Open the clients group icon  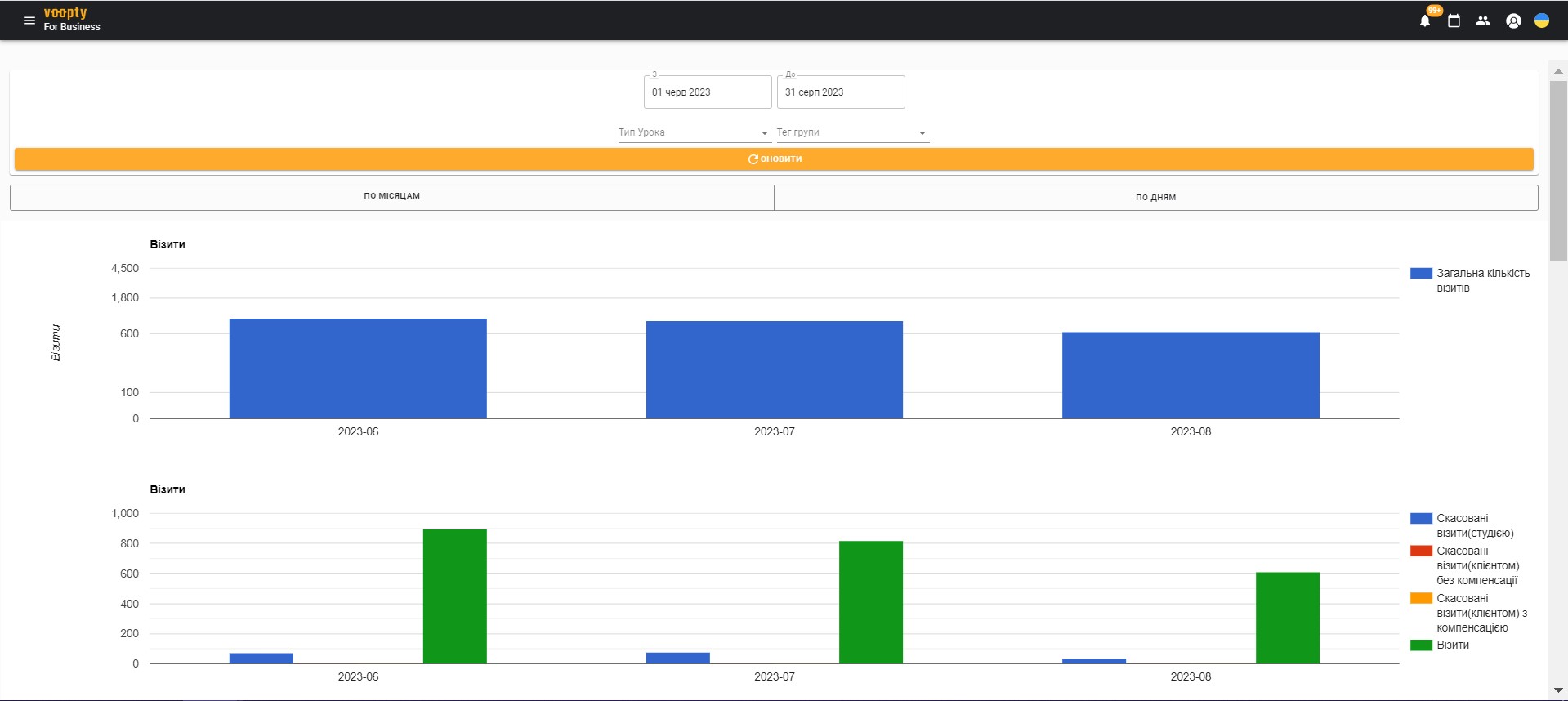pos(1483,21)
